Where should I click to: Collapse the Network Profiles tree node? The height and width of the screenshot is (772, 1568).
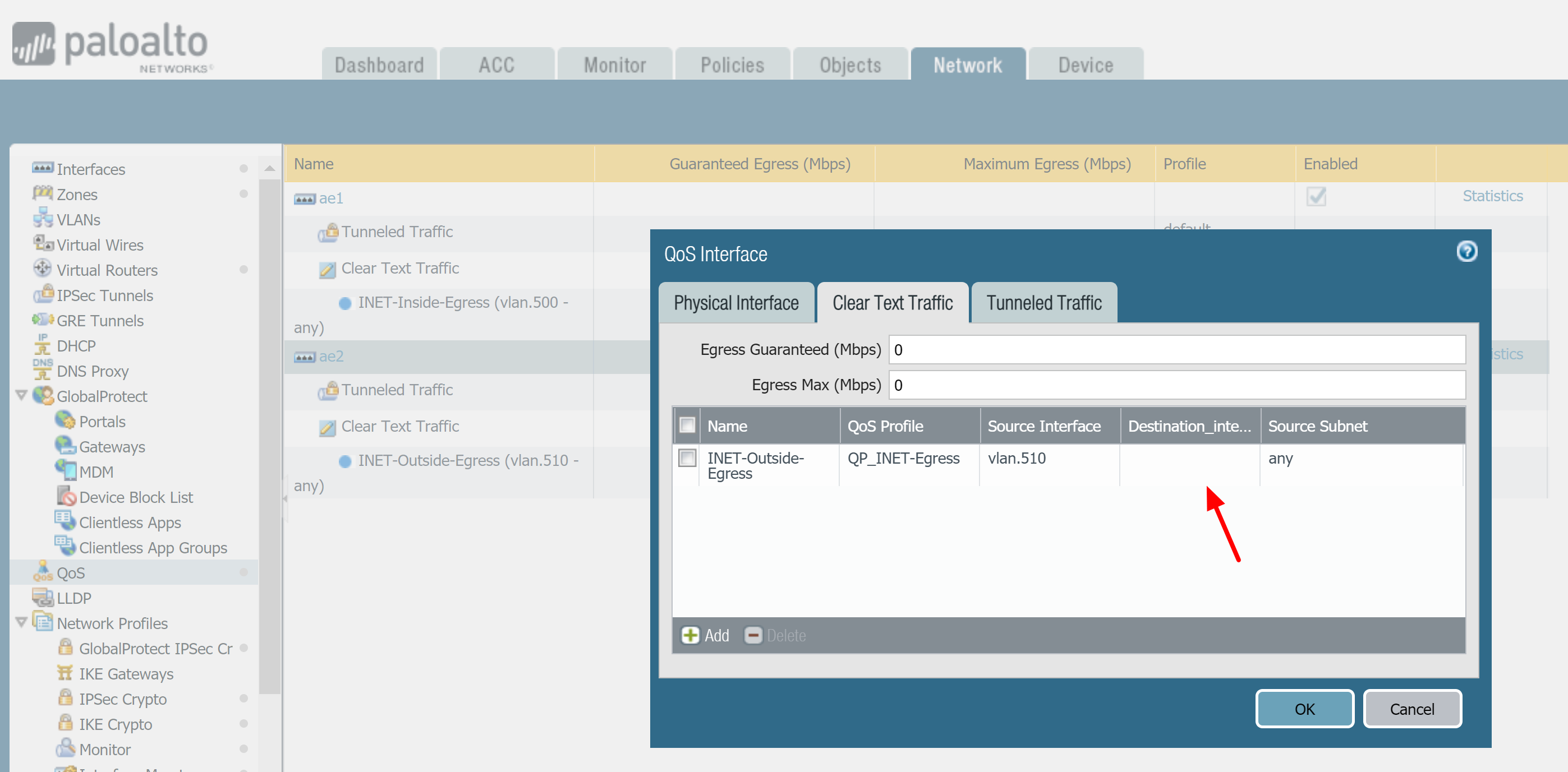click(21, 622)
